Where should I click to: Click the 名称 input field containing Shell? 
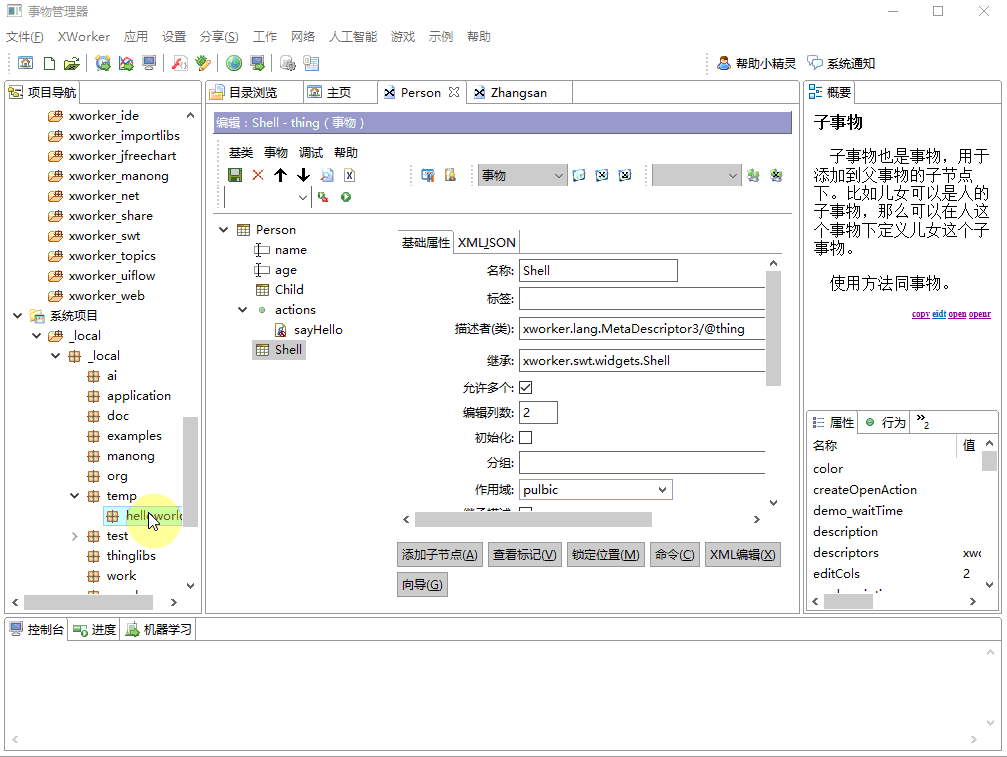[598, 270]
